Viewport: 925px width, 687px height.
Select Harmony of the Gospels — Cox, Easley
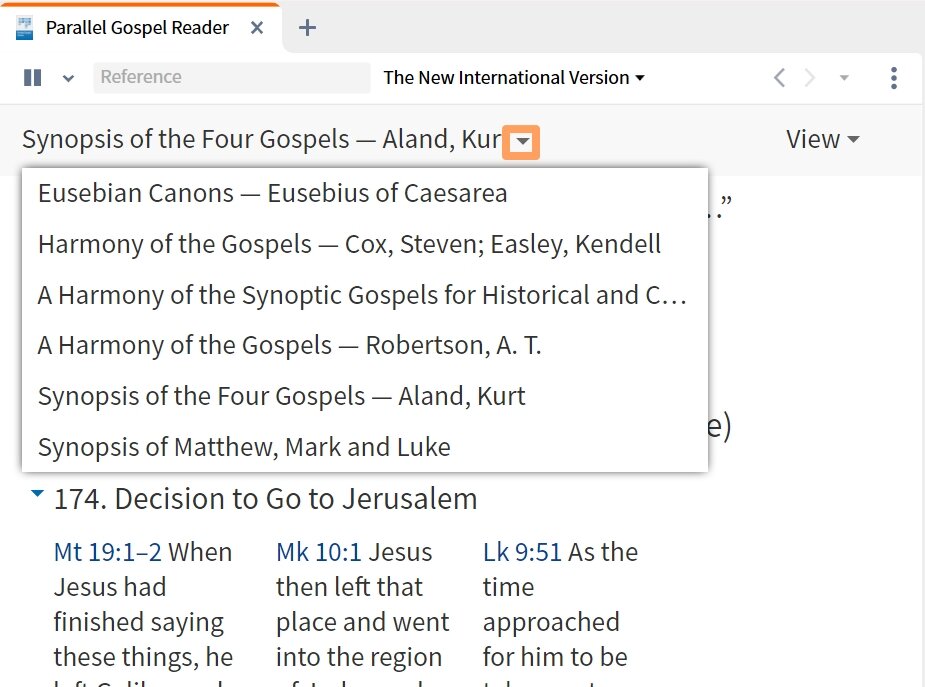point(365,244)
